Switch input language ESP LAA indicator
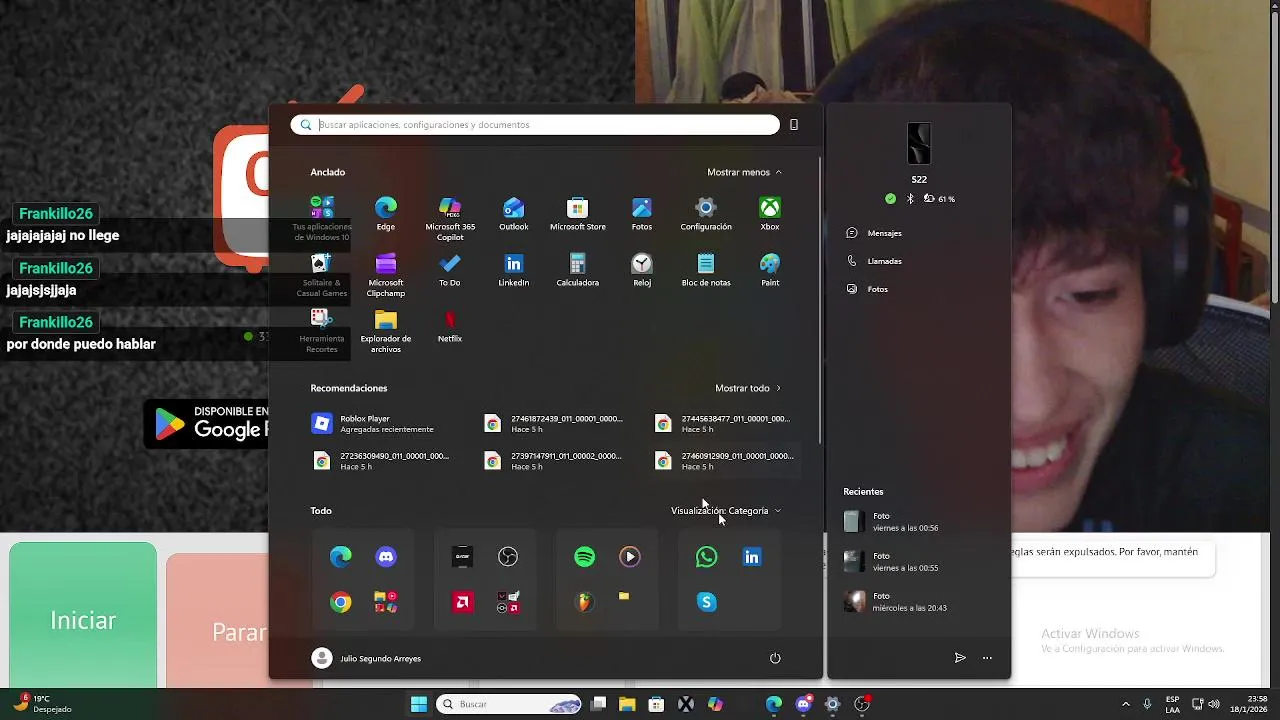The image size is (1280, 720). click(x=1172, y=704)
